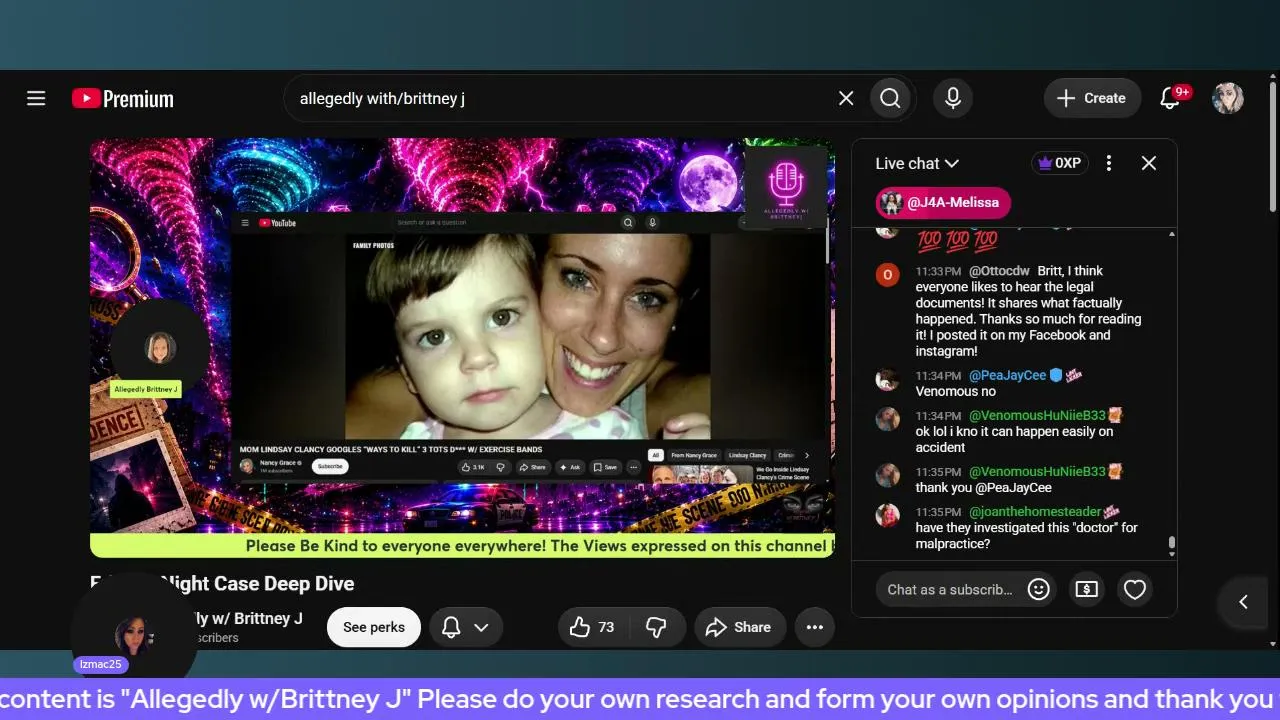
Task: Click @joanthehomesteader's chat avatar
Action: pyautogui.click(x=888, y=515)
